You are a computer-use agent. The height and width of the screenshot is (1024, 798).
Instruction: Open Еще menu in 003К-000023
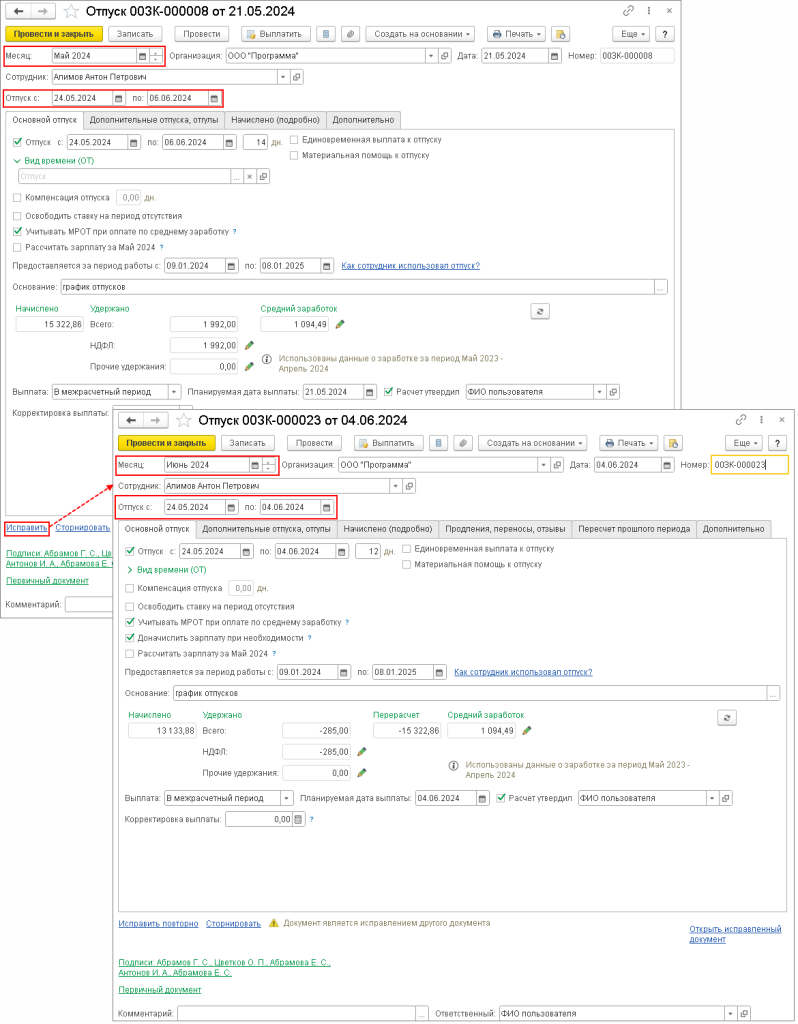coord(744,443)
